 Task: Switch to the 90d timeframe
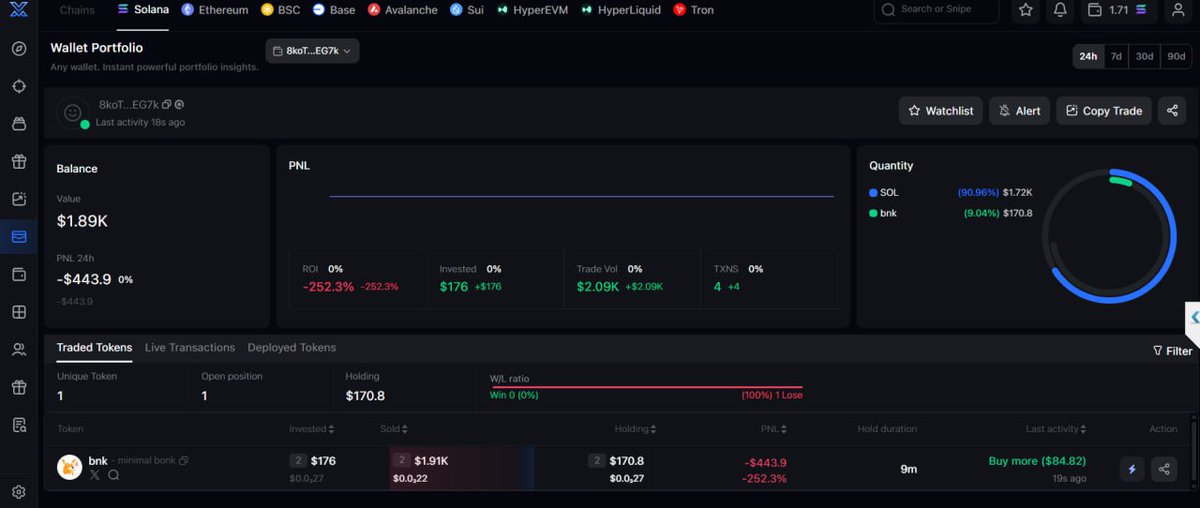(1176, 57)
